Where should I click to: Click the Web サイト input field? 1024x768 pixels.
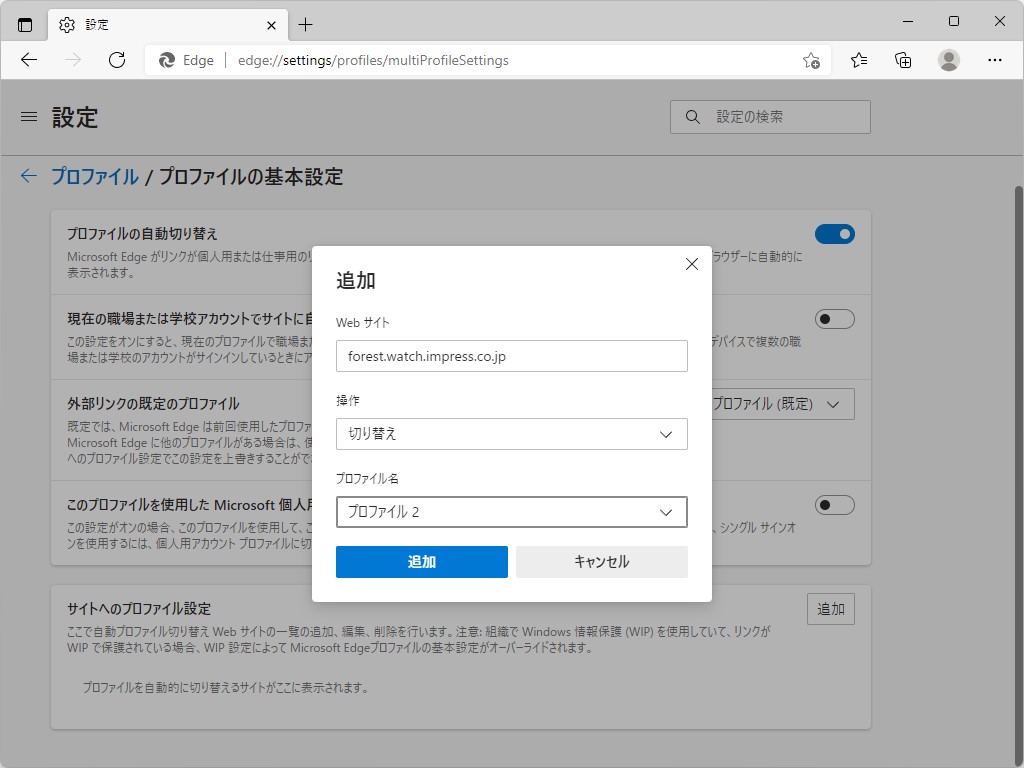[511, 356]
